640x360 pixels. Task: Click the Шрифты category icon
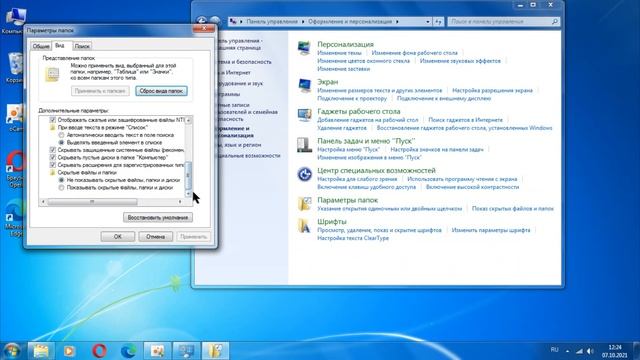pyautogui.click(x=304, y=225)
